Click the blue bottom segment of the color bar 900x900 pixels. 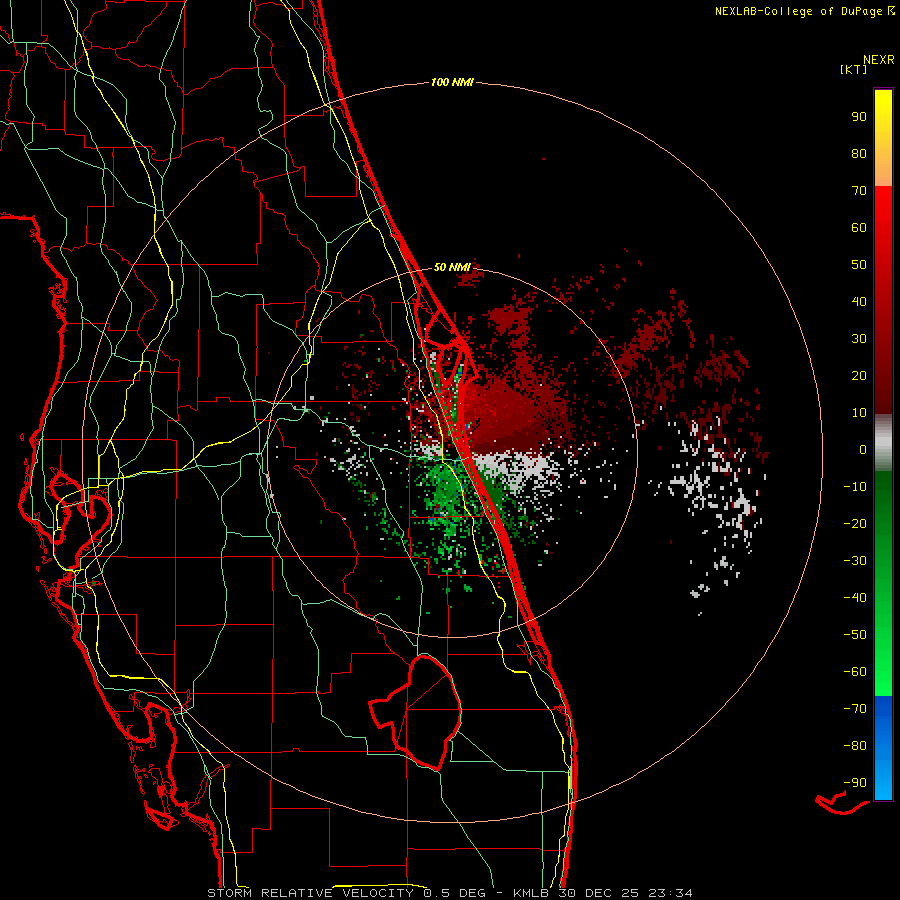(883, 748)
